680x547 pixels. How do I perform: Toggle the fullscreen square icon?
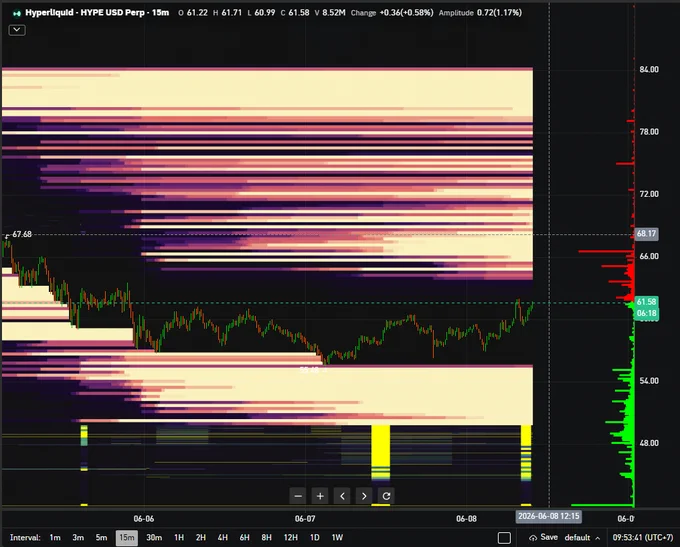click(x=504, y=538)
